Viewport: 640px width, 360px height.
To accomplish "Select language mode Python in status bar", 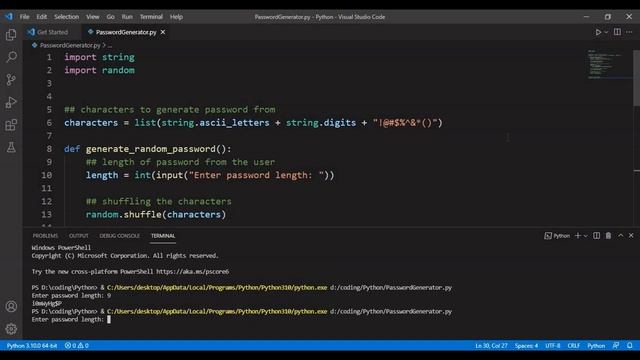I will [x=596, y=346].
